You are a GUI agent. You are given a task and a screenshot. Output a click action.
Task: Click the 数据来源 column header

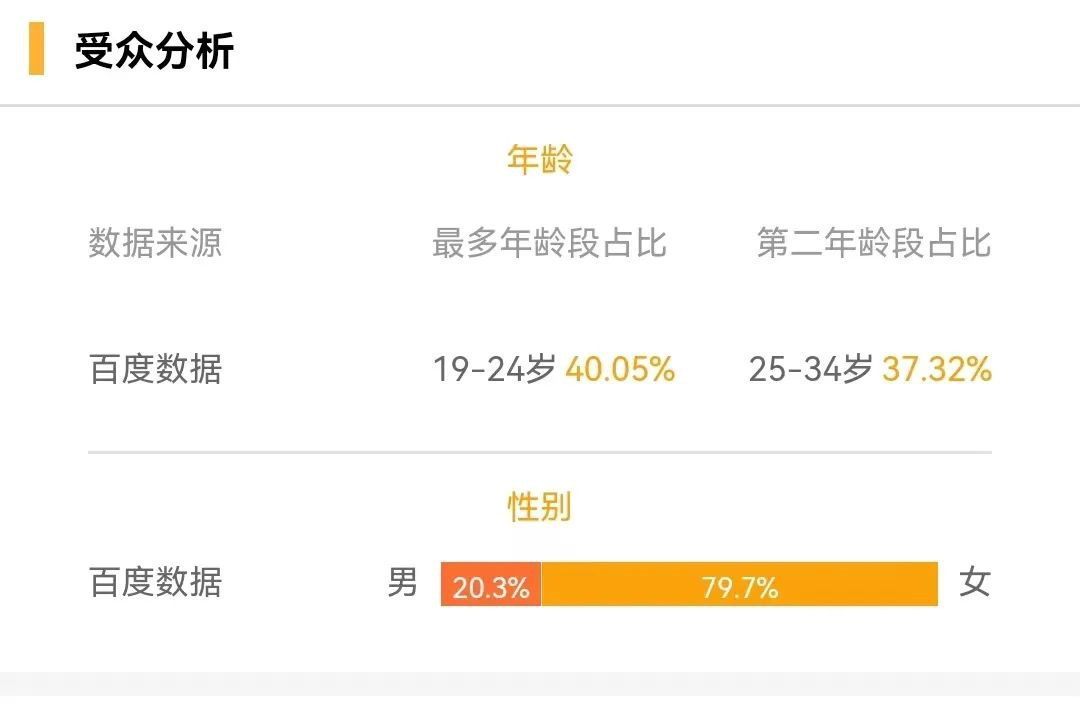click(155, 243)
